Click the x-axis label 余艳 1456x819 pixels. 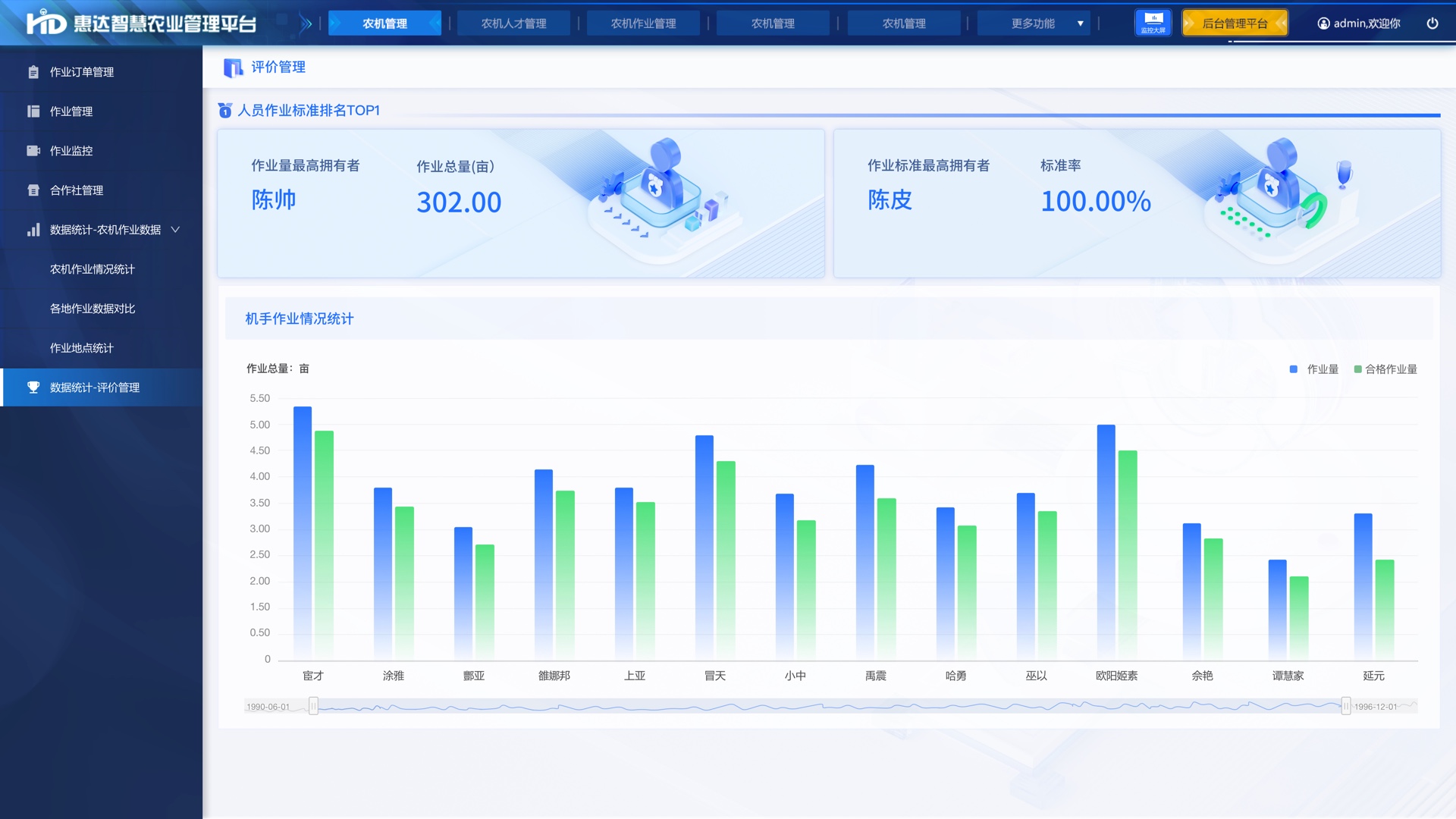1203,676
